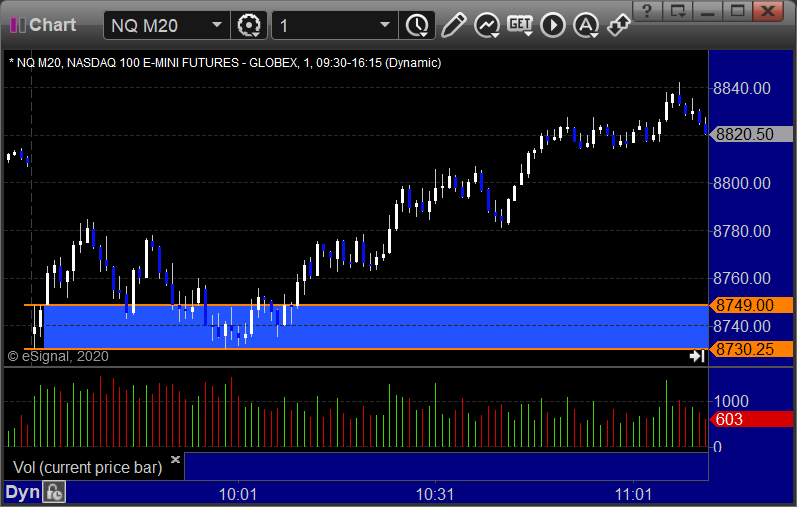Click the current price 8820.50 marker

[x=751, y=134]
